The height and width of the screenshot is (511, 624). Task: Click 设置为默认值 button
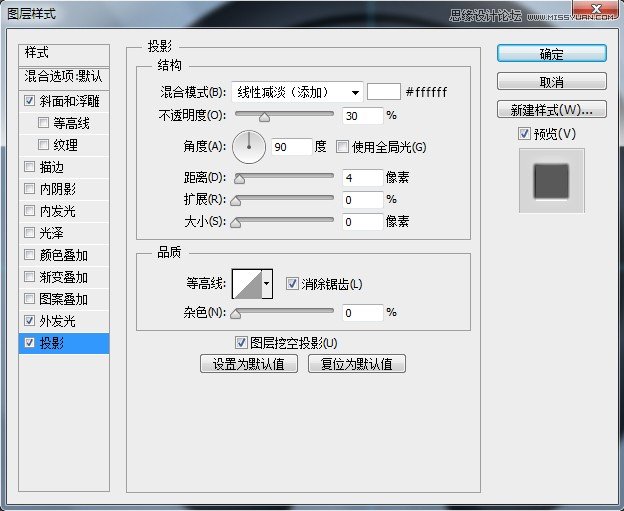click(x=249, y=364)
